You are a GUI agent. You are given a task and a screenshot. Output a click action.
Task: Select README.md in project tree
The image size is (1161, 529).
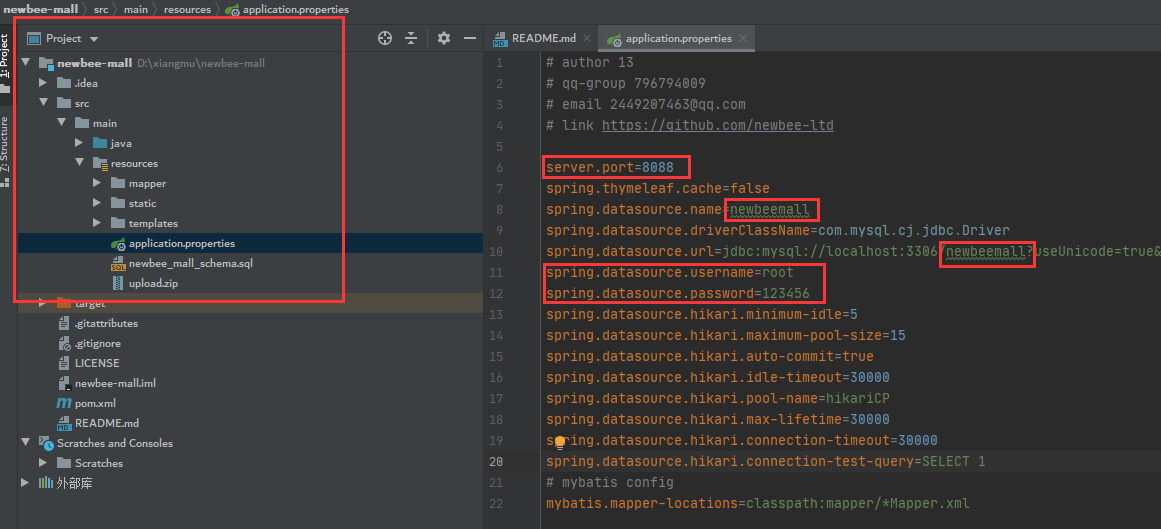pyautogui.click(x=107, y=423)
